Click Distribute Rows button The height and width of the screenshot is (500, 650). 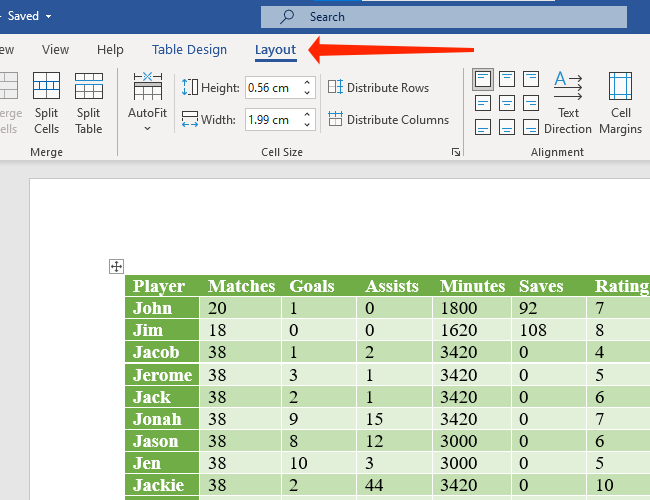pyautogui.click(x=378, y=88)
